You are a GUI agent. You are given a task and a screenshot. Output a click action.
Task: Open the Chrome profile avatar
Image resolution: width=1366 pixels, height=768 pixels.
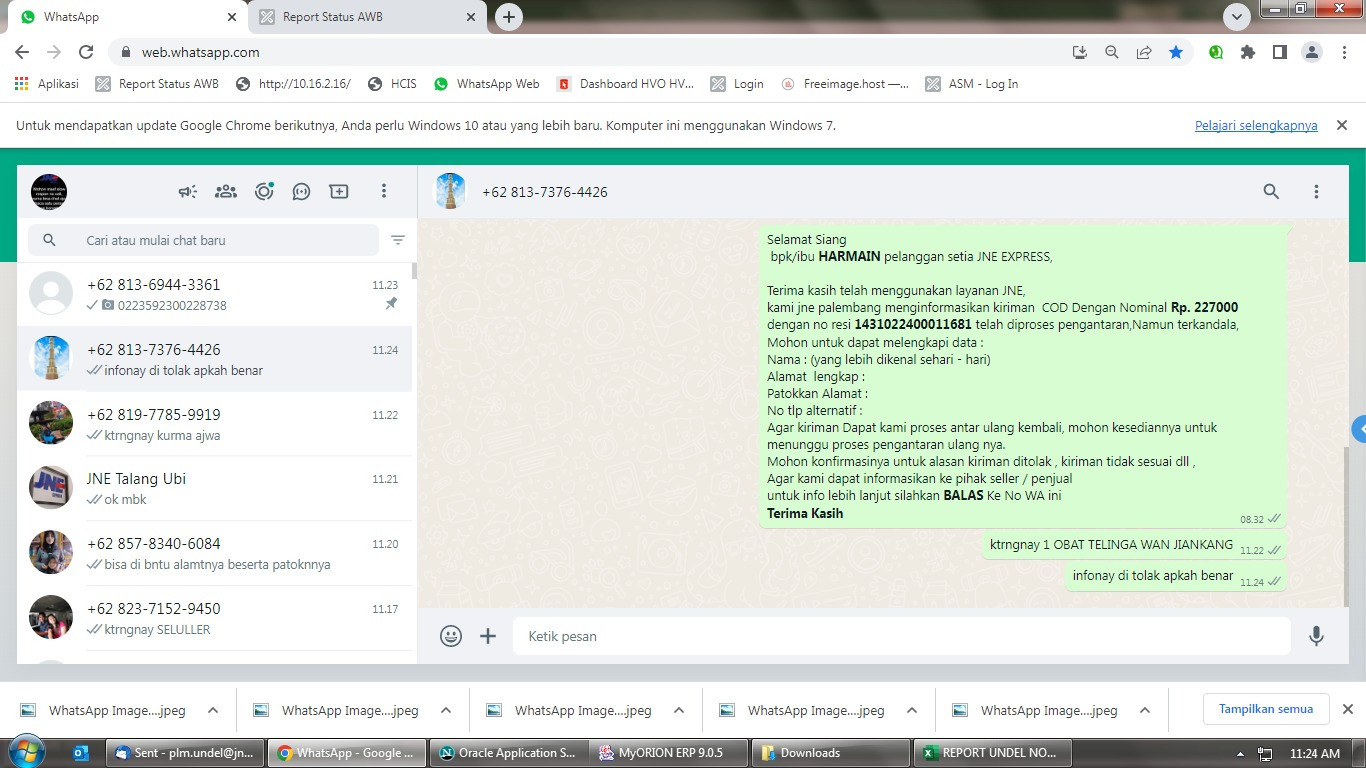click(x=1312, y=52)
